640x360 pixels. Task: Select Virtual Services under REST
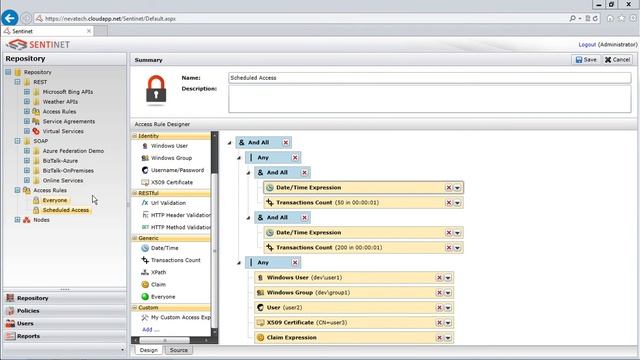point(63,131)
